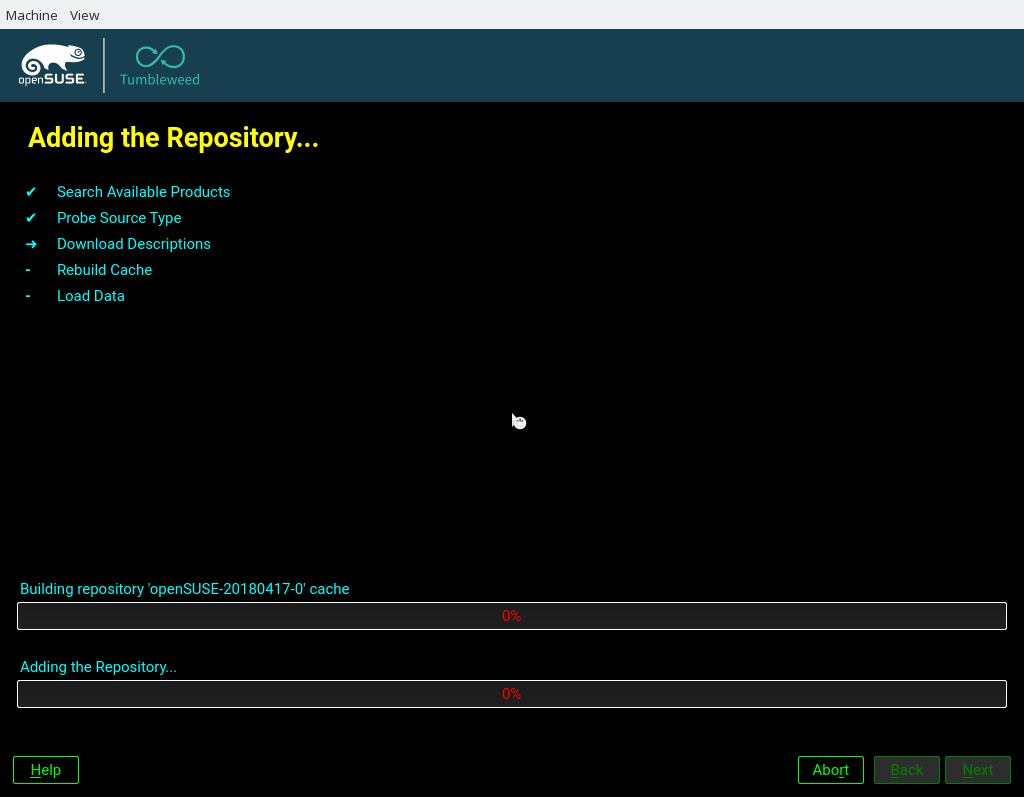
Task: Open the View menu
Action: click(84, 15)
